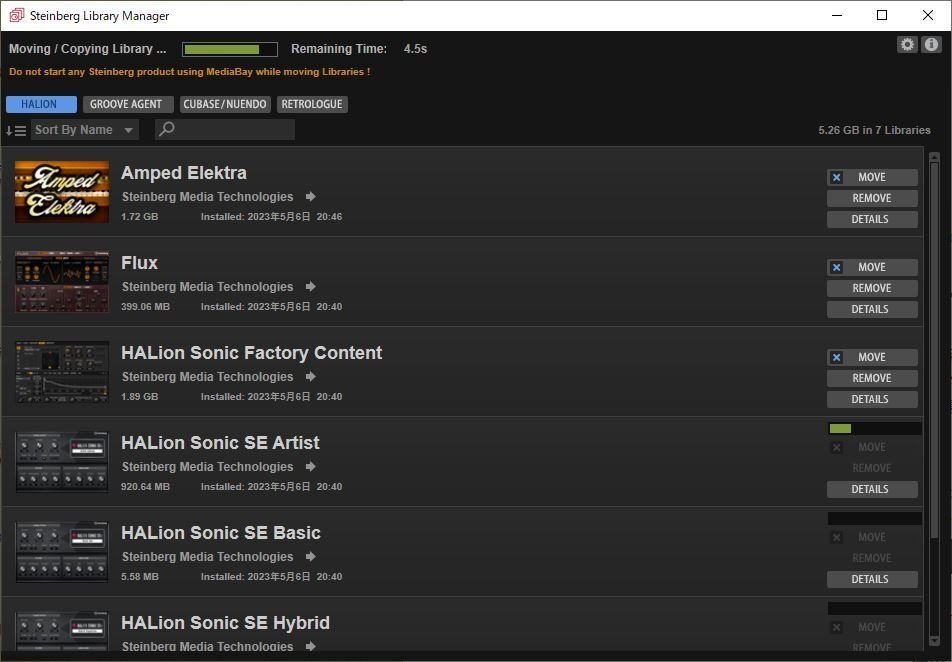Screen dimensions: 952x662
Task: Click arrow icon next to Amped Elektra vendor
Action: click(310, 196)
